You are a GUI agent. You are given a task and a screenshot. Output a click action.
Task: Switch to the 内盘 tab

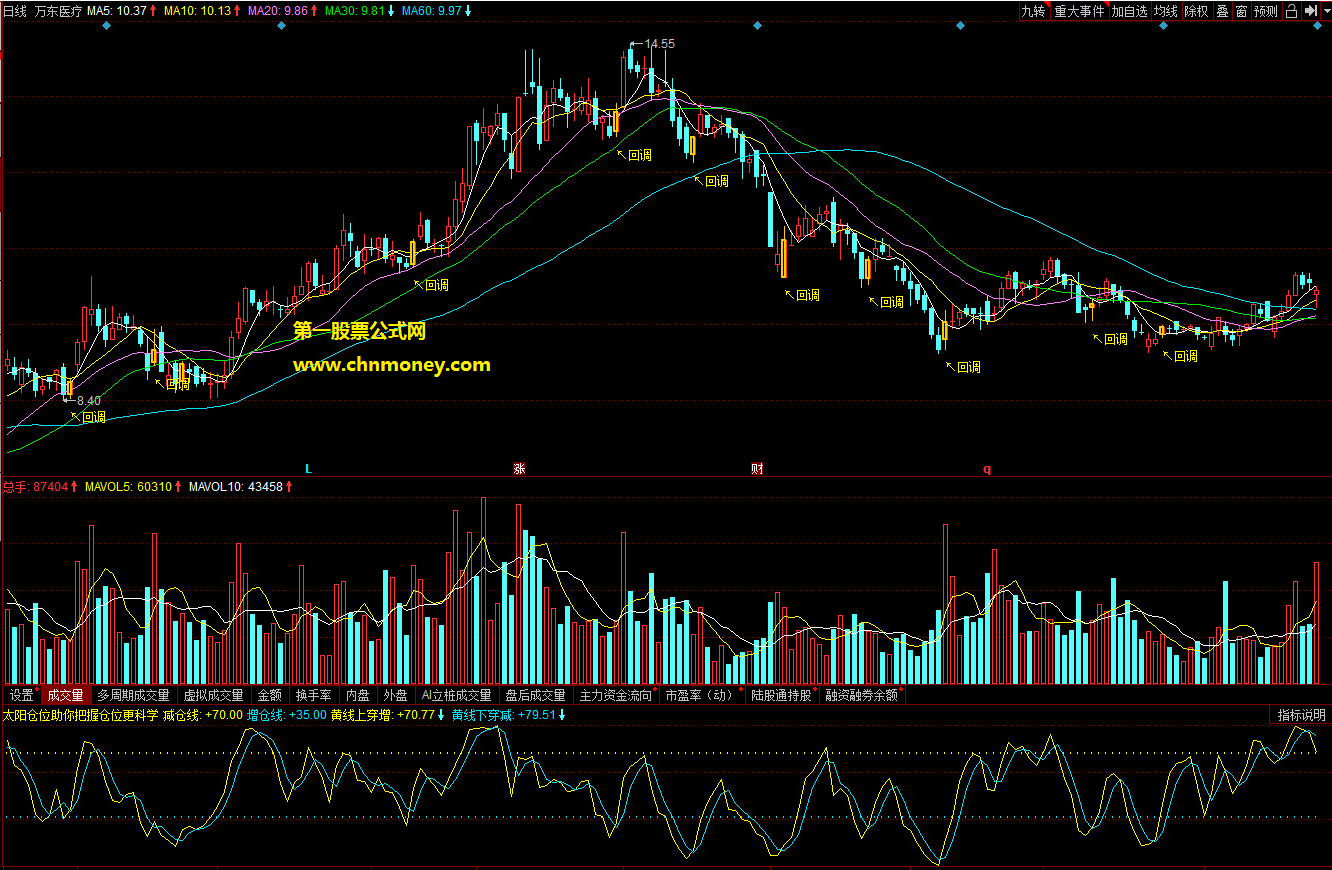coord(357,695)
